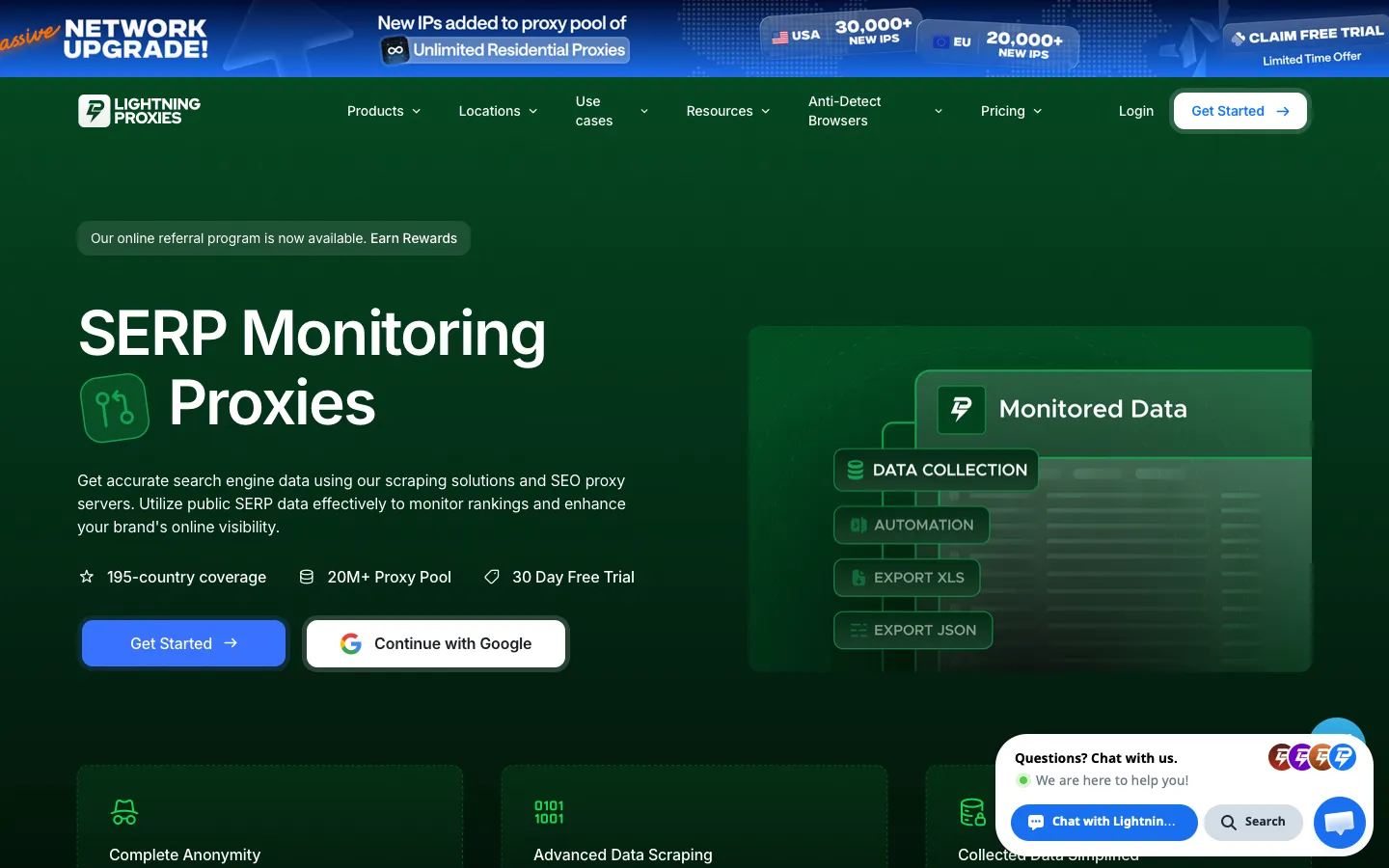Screen dimensions: 1389x868
Task: Expand the Resources chevron arrow
Action: click(x=766, y=111)
